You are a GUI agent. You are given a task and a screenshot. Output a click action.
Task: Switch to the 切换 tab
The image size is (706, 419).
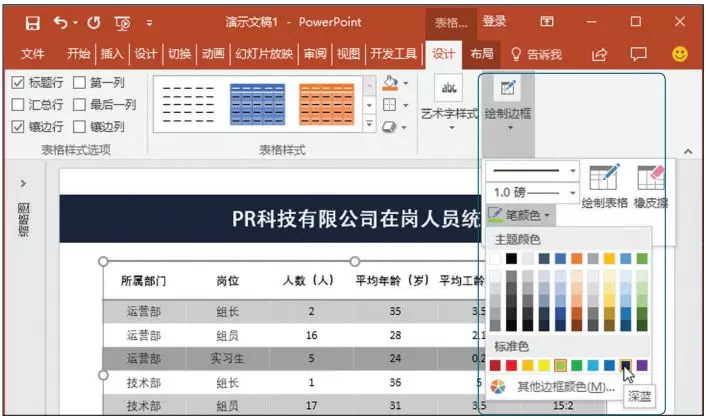coord(179,54)
